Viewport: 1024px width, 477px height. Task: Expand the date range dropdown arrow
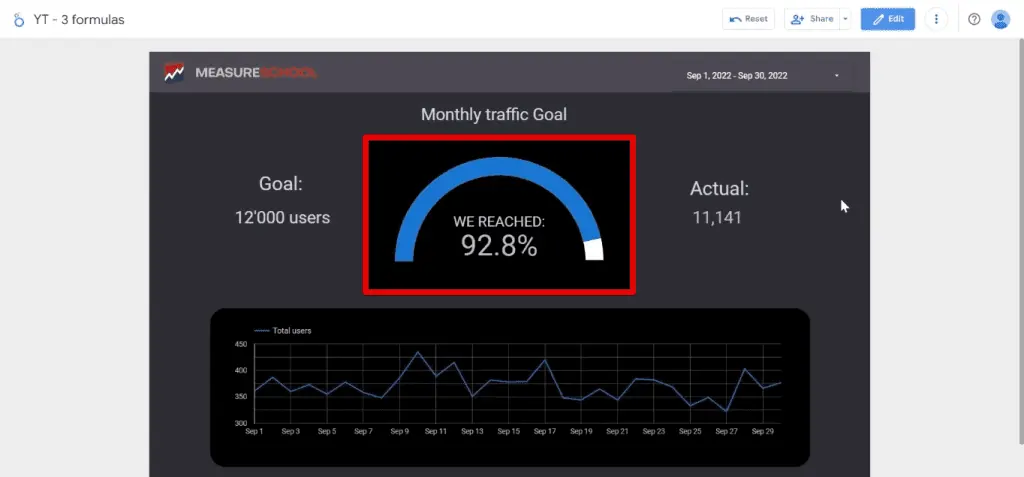(x=836, y=75)
